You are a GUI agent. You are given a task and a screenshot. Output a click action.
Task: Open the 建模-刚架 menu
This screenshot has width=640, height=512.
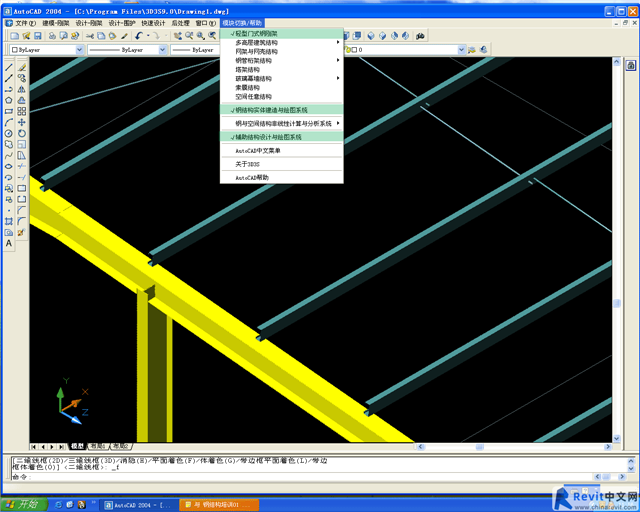coord(56,23)
